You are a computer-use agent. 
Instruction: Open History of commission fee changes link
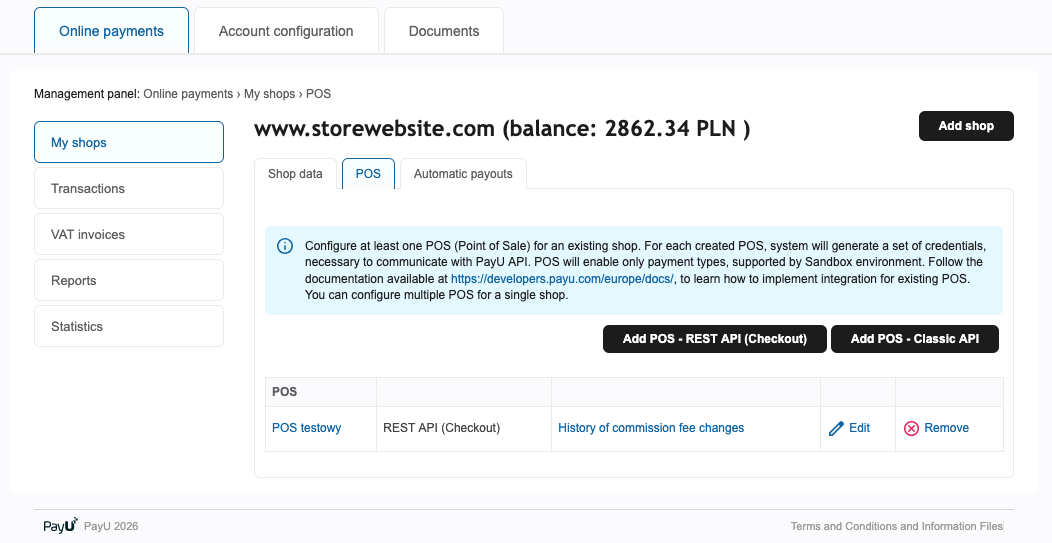click(651, 428)
